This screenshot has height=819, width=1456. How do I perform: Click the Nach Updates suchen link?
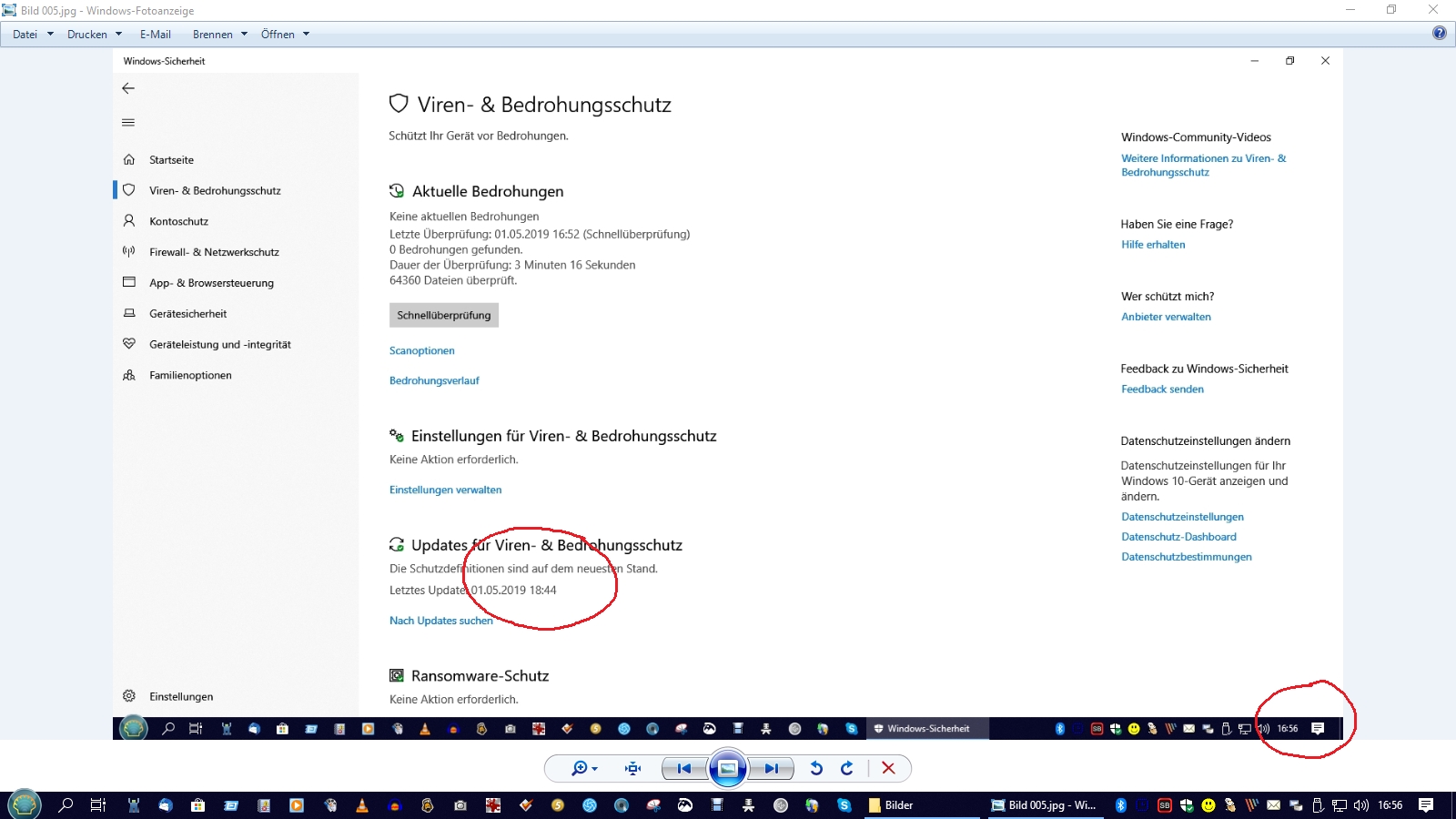tap(441, 621)
